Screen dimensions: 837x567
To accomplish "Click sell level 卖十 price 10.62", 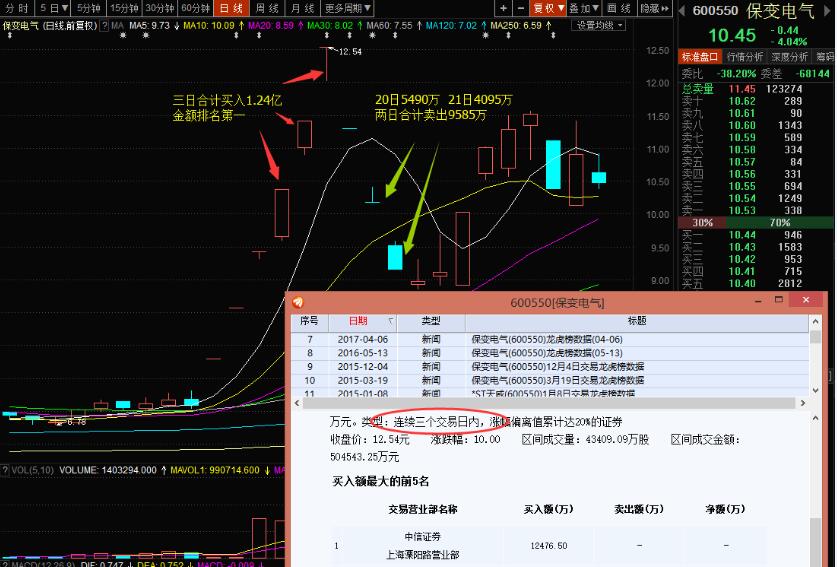I will coord(742,101).
